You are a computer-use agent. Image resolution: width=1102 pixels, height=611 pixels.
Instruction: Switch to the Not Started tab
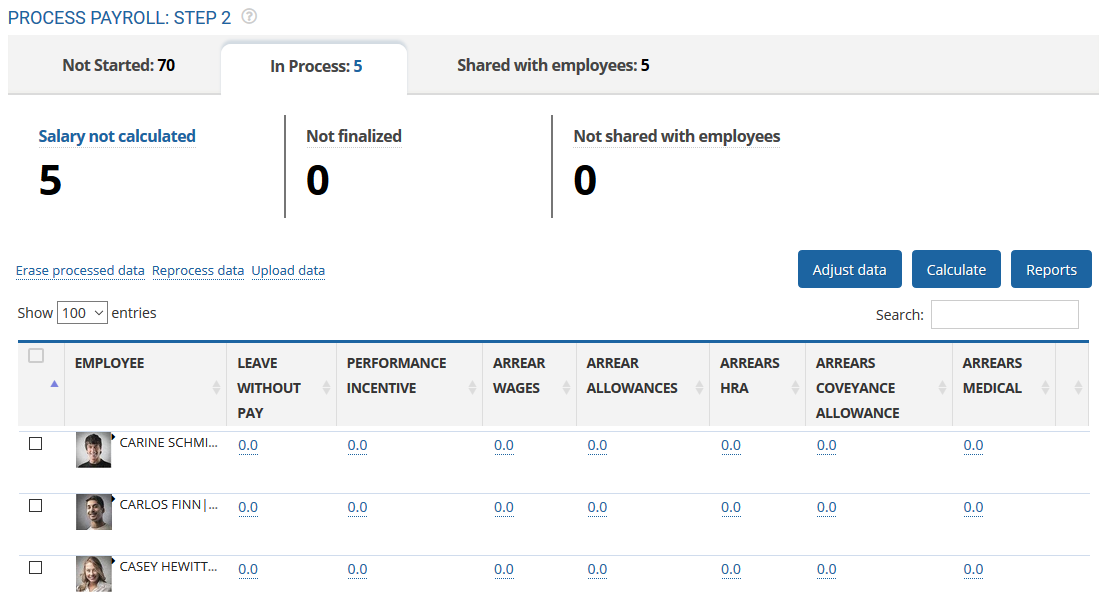point(117,65)
